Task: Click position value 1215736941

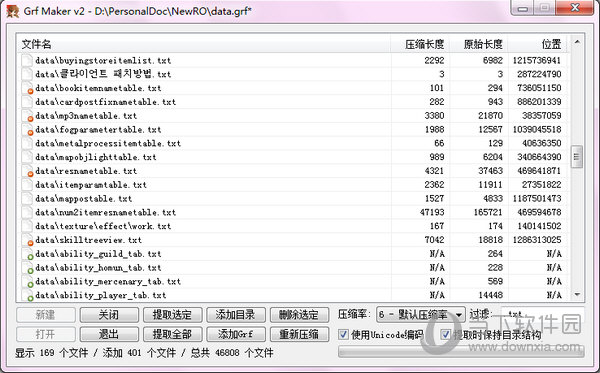Action: tap(537, 60)
